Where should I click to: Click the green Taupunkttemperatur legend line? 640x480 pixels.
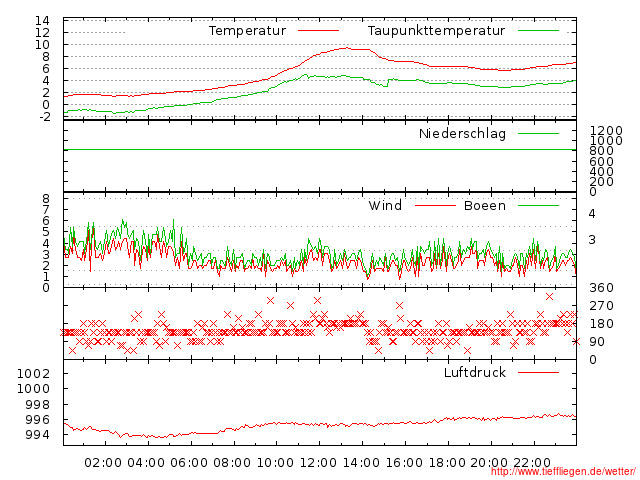pyautogui.click(x=538, y=31)
